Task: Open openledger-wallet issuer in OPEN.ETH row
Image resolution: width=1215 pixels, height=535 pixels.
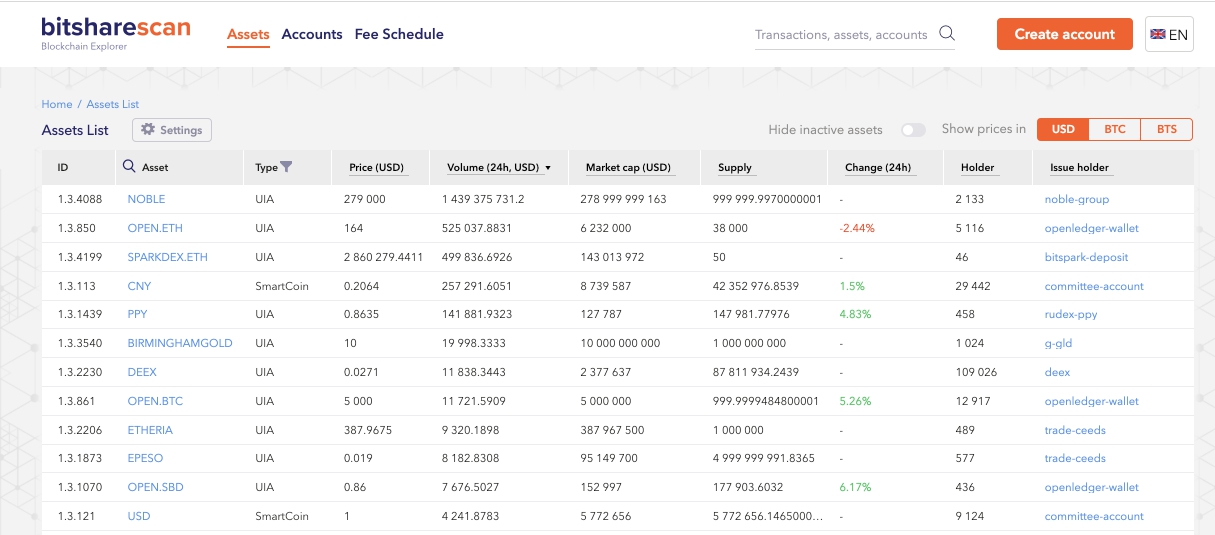Action: click(1092, 228)
